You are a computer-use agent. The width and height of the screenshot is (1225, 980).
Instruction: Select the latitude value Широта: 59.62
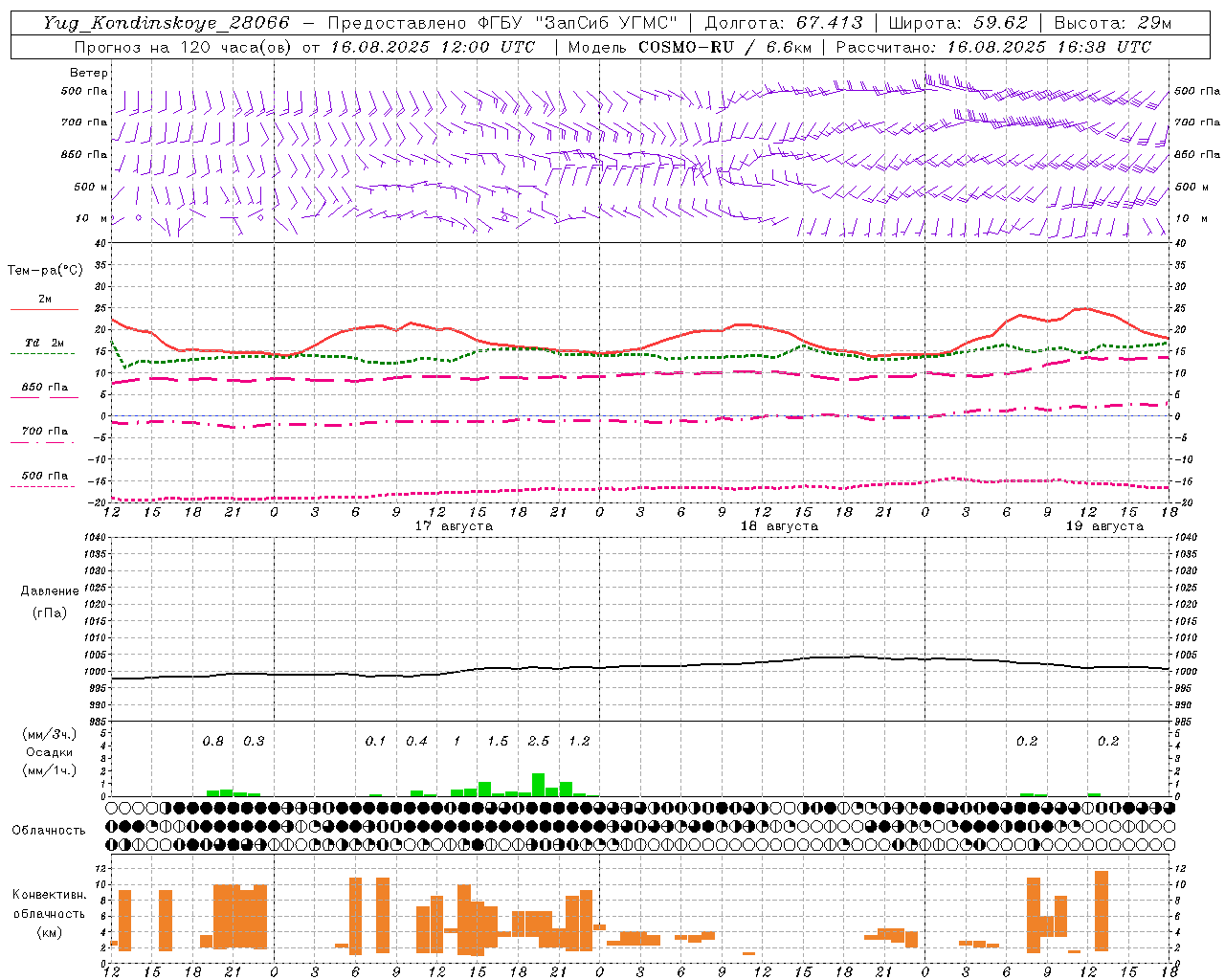tap(958, 23)
